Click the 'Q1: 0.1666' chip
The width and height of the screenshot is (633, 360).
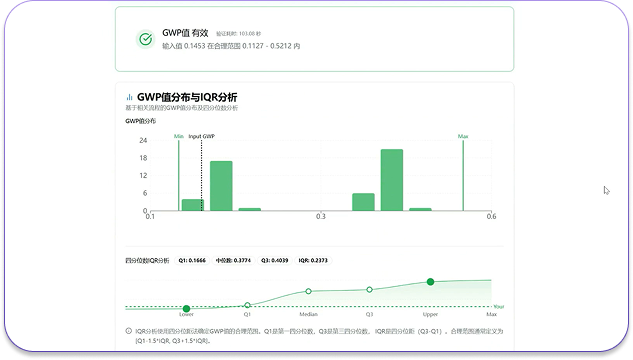click(x=192, y=261)
